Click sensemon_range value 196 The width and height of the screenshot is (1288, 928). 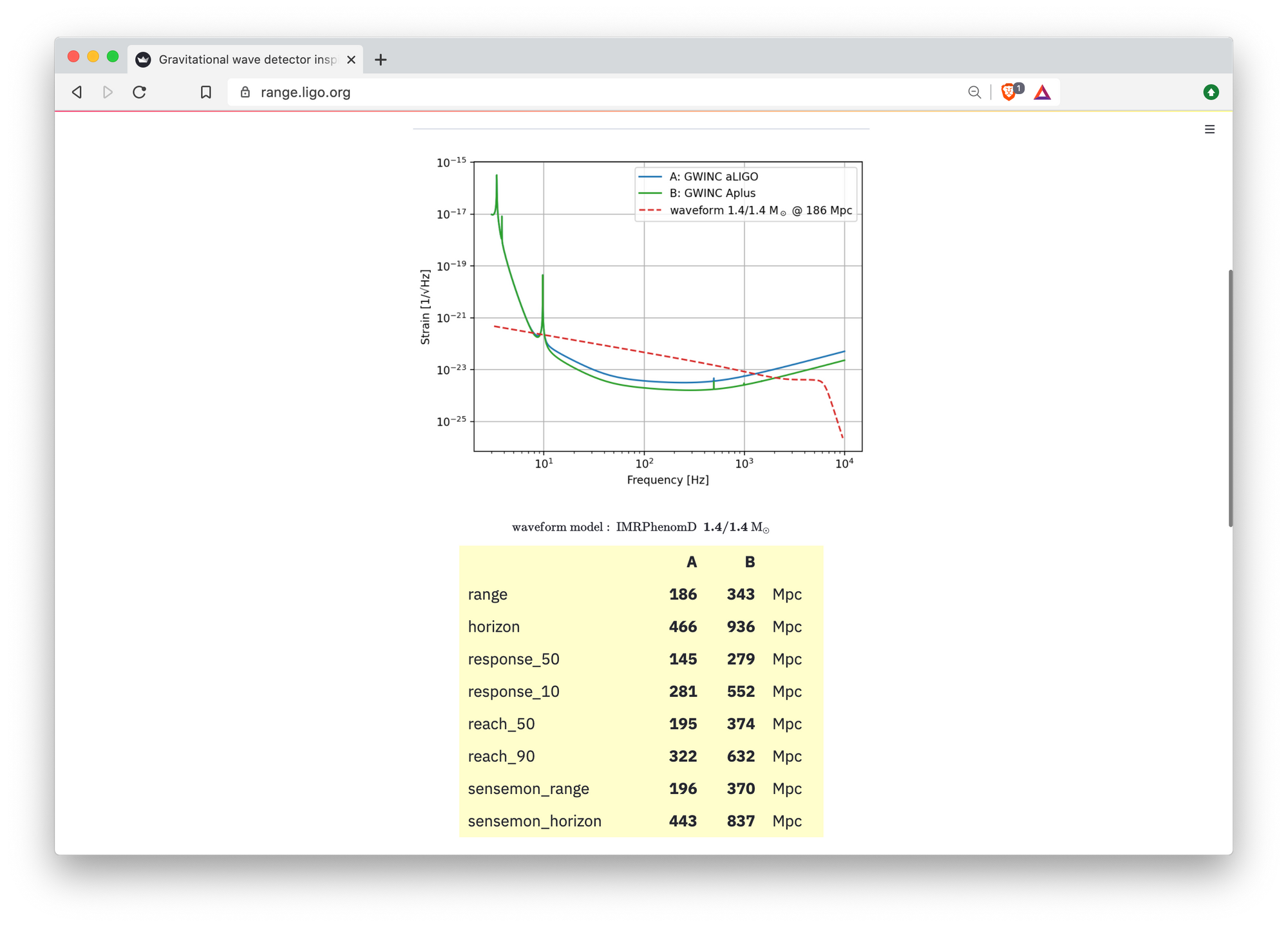(x=683, y=788)
